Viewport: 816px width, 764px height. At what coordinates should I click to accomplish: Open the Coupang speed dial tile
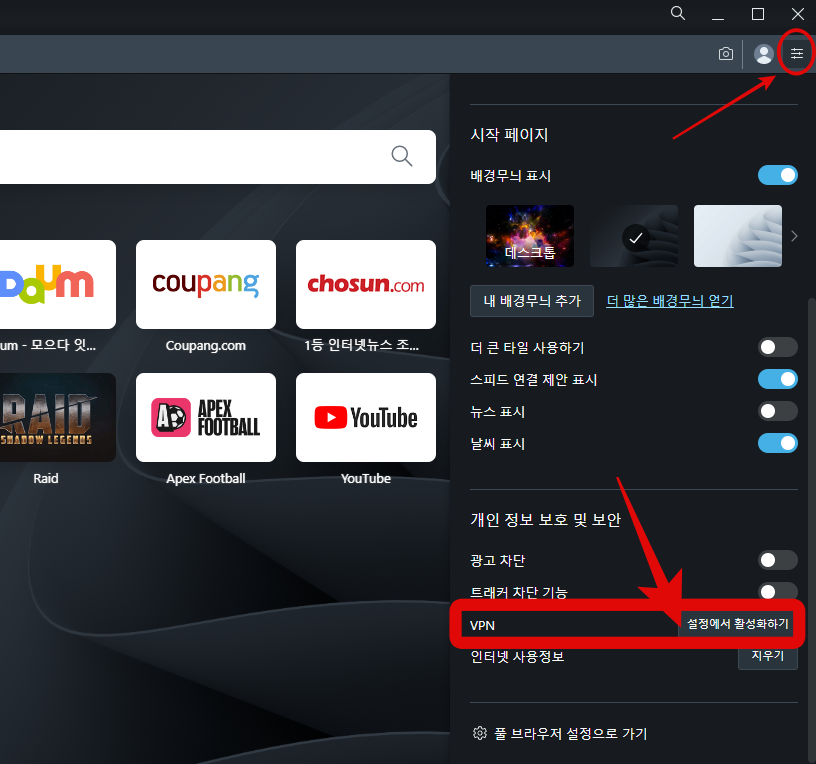(x=205, y=284)
